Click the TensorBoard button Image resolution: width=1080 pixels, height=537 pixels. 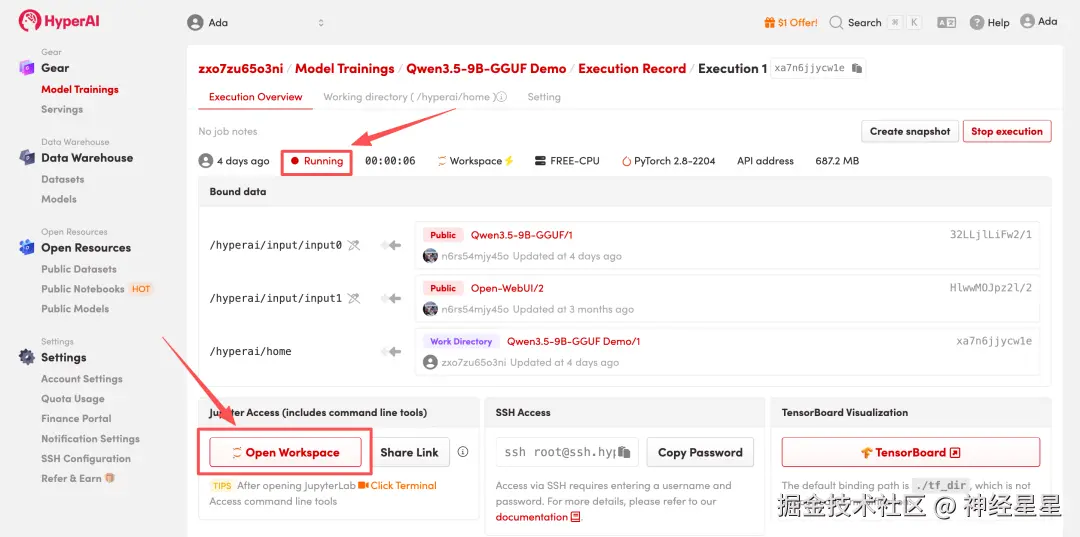[911, 452]
